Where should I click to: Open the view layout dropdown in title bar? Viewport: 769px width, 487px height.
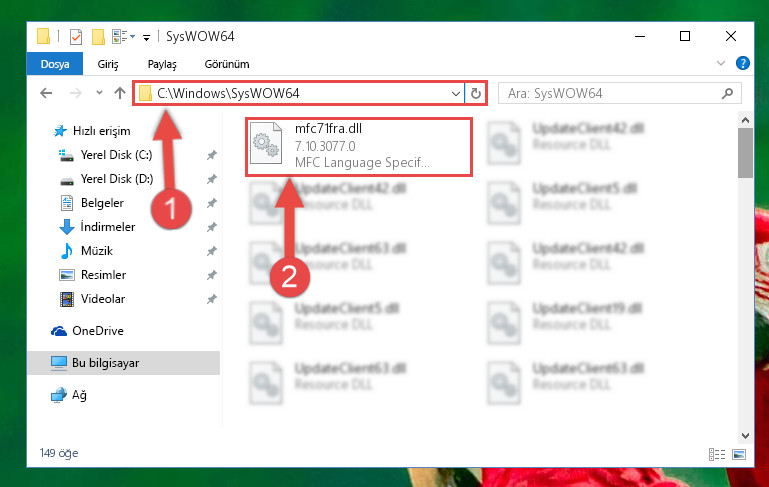click(x=123, y=37)
